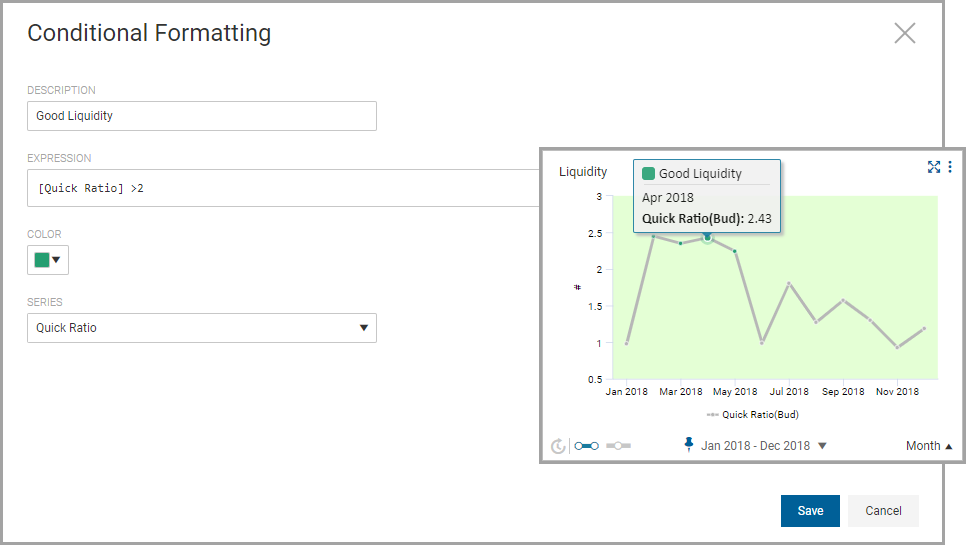
Task: Cancel the conditional formatting dialog
Action: click(883, 510)
